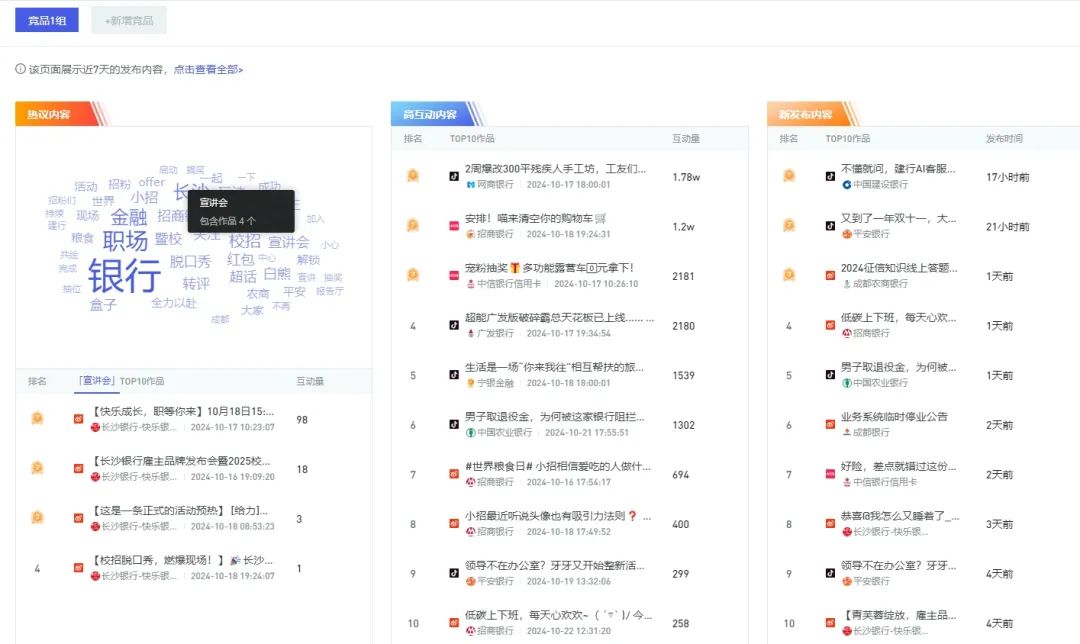Click 转评 in the word cloud
The width and height of the screenshot is (1080, 644).
196,284
